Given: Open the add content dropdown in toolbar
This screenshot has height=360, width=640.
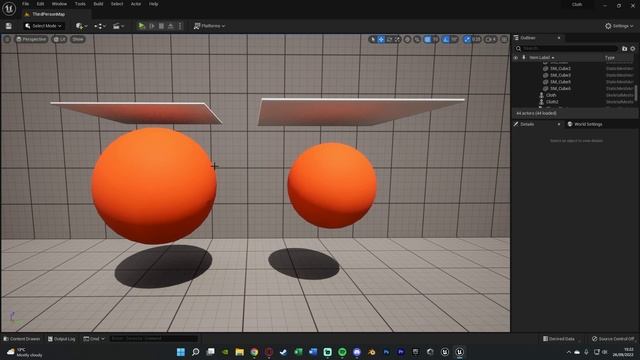Looking at the screenshot, I should 81,26.
